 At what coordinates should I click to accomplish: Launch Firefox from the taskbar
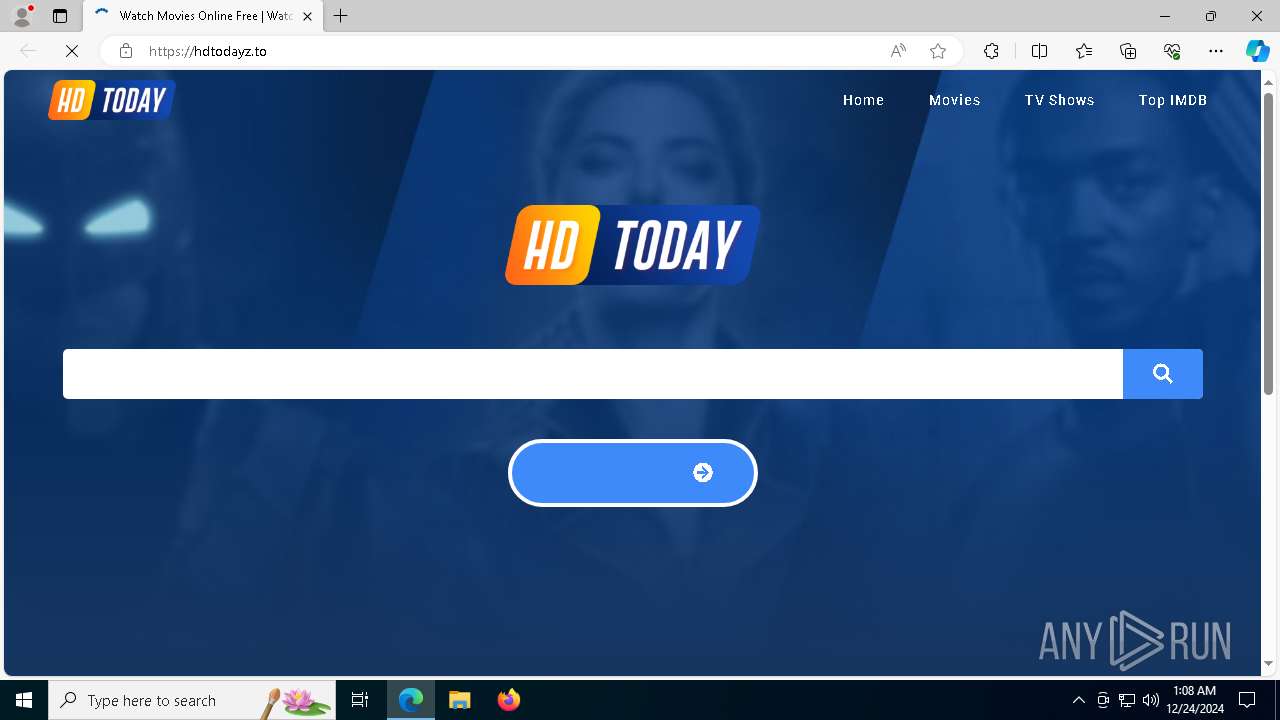pyautogui.click(x=509, y=700)
